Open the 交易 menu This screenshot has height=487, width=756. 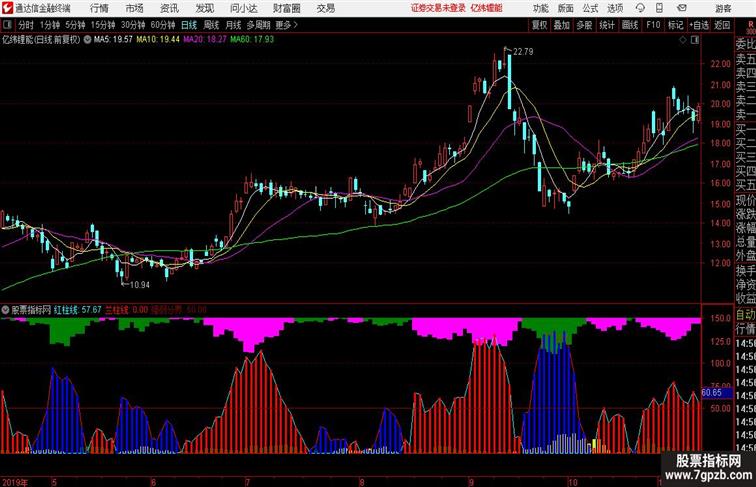pos(325,8)
